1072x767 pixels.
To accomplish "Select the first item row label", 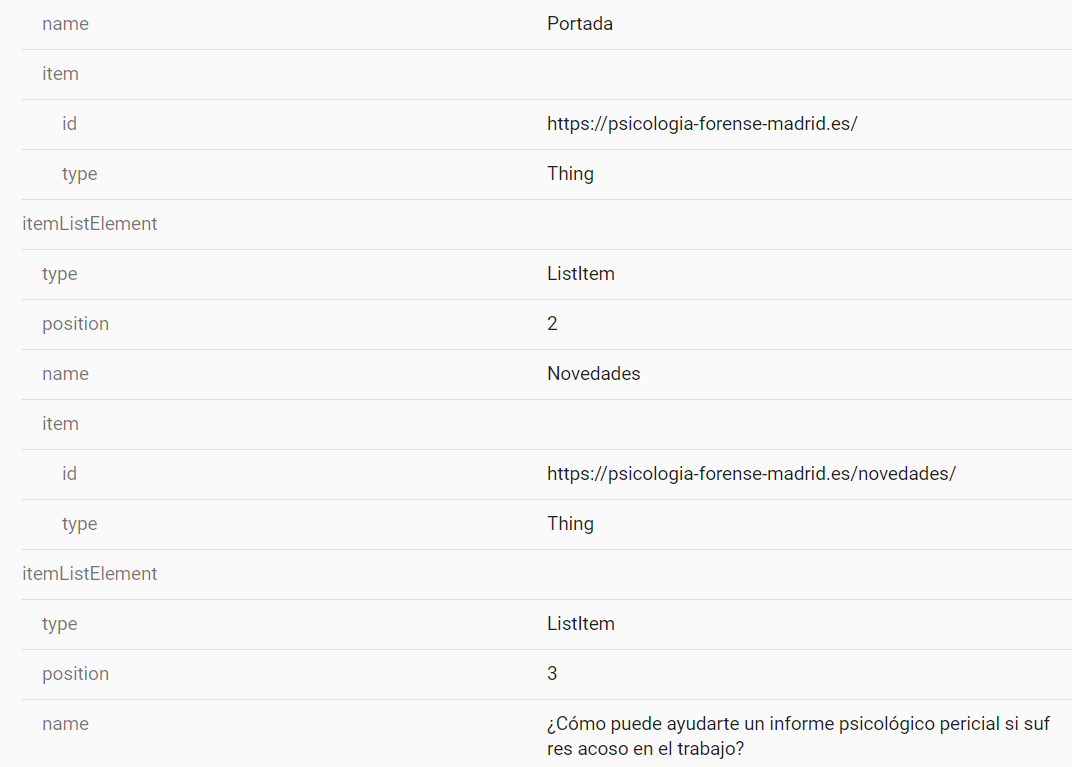I will [60, 74].
